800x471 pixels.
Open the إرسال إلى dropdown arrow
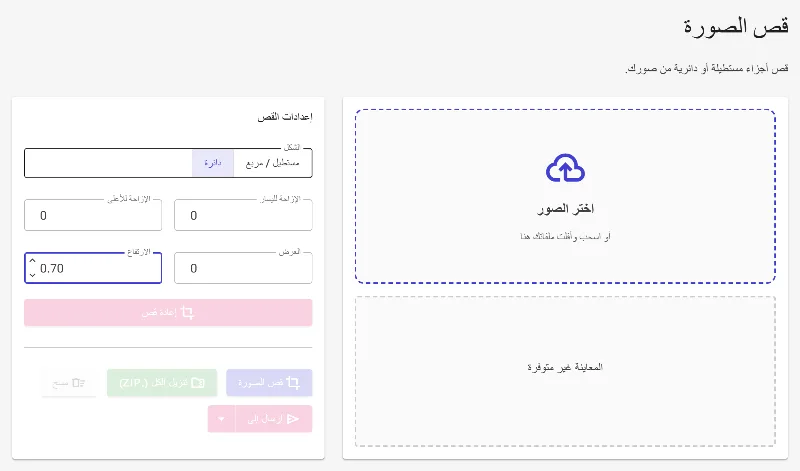pyautogui.click(x=221, y=419)
